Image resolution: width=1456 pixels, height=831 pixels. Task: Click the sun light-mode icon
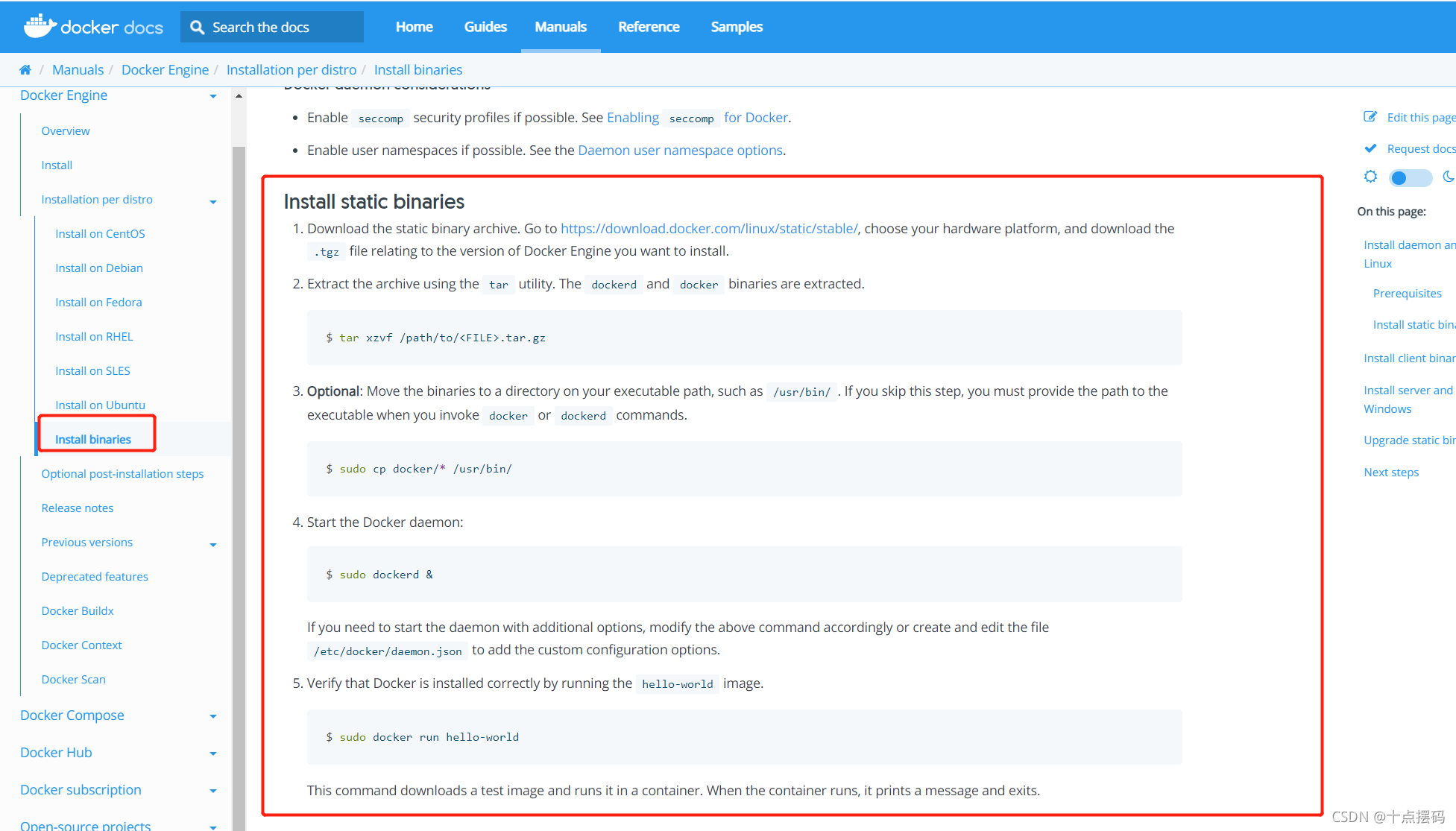(1370, 177)
